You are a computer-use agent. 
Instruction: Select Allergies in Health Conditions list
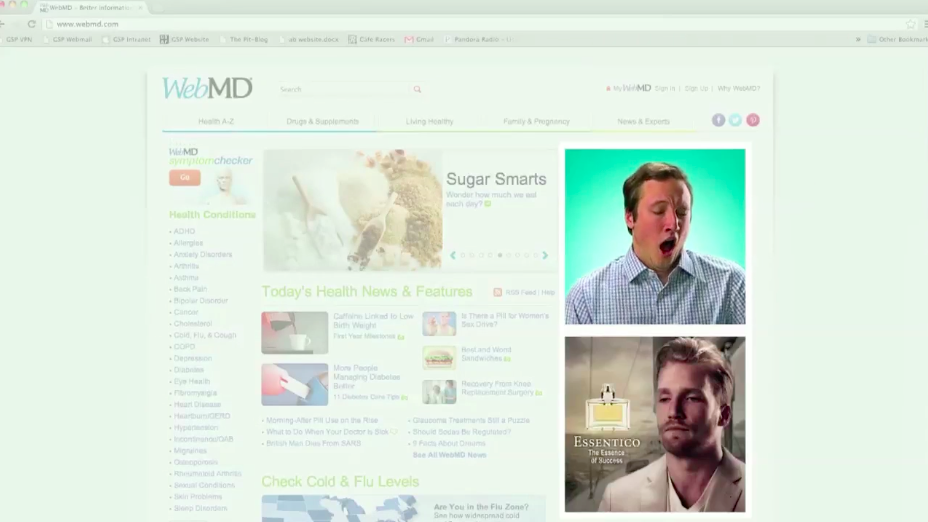(188, 243)
